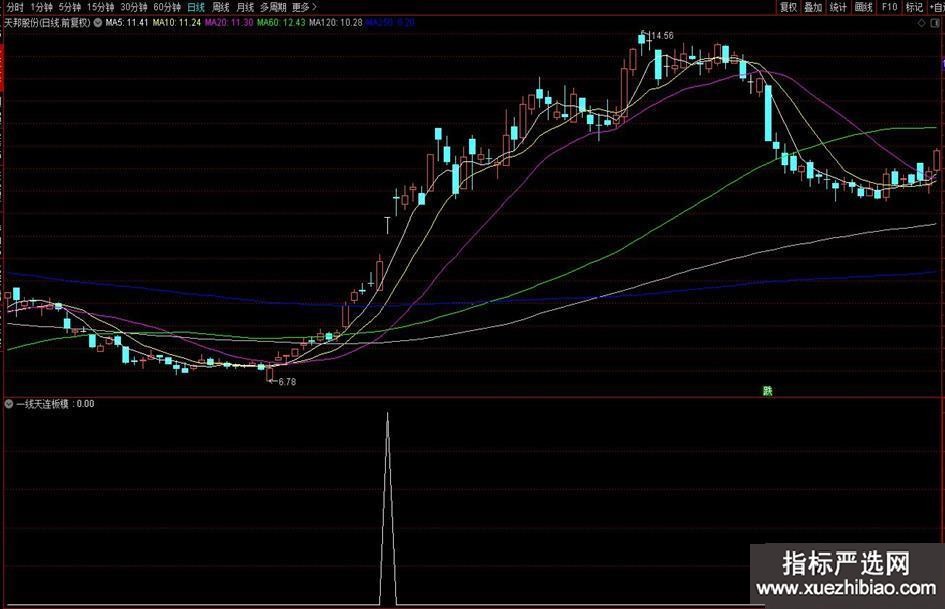Click the MA10: 11.24 label
945x609 pixels.
[177, 23]
